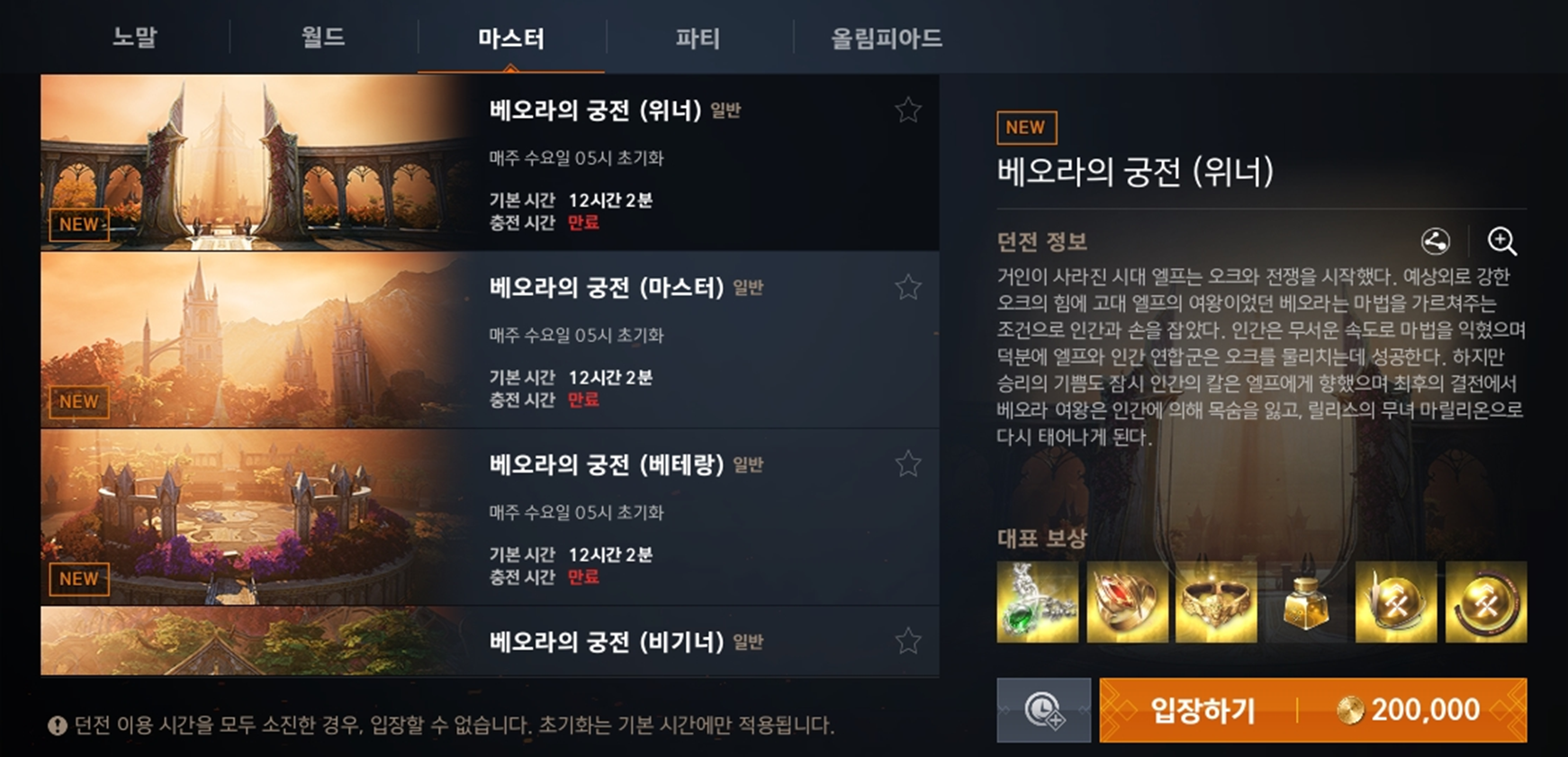Click the 입장하기 button costing 200,000
The height and width of the screenshot is (757, 1568).
pyautogui.click(x=1313, y=710)
